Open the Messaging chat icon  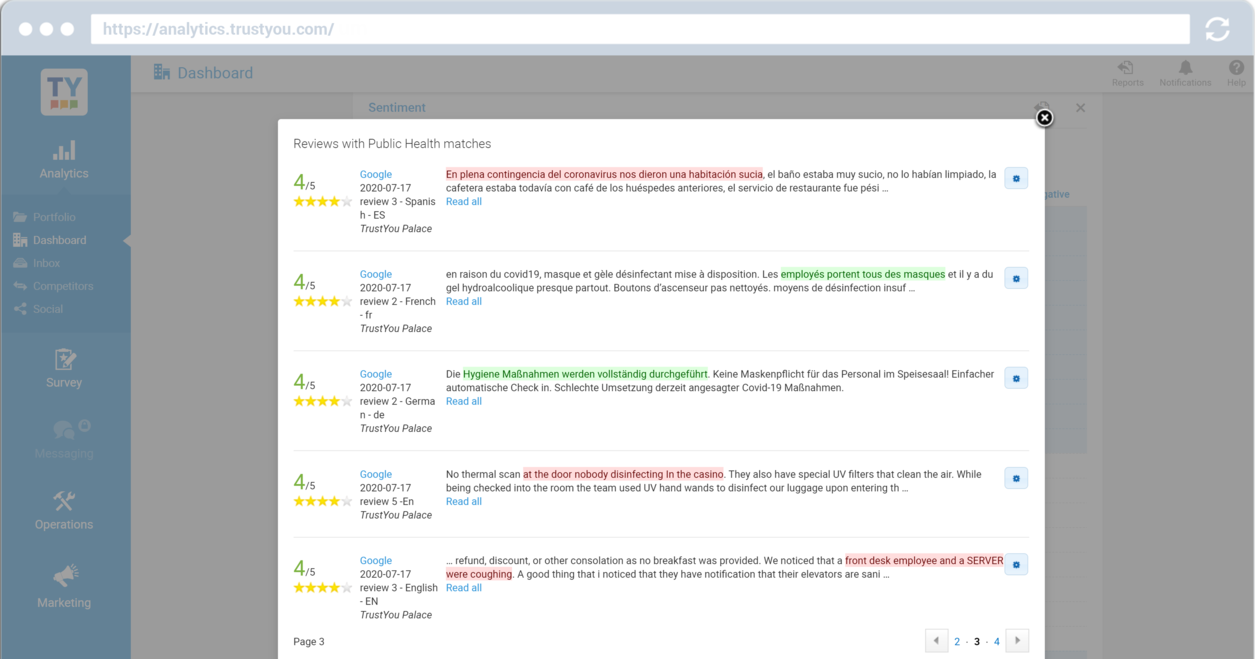click(x=64, y=430)
